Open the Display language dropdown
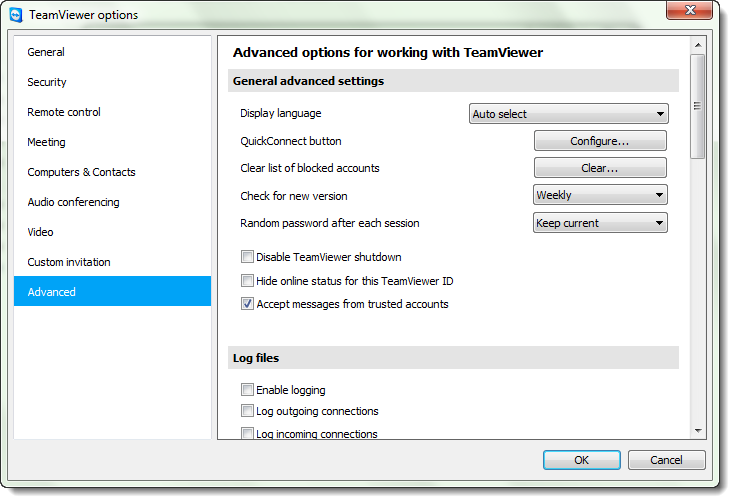The width and height of the screenshot is (735, 503). [x=569, y=114]
